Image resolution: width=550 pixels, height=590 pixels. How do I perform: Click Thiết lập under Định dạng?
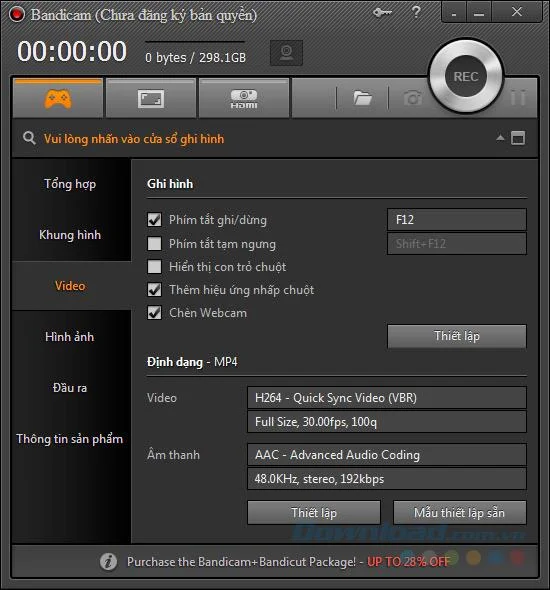[314, 512]
